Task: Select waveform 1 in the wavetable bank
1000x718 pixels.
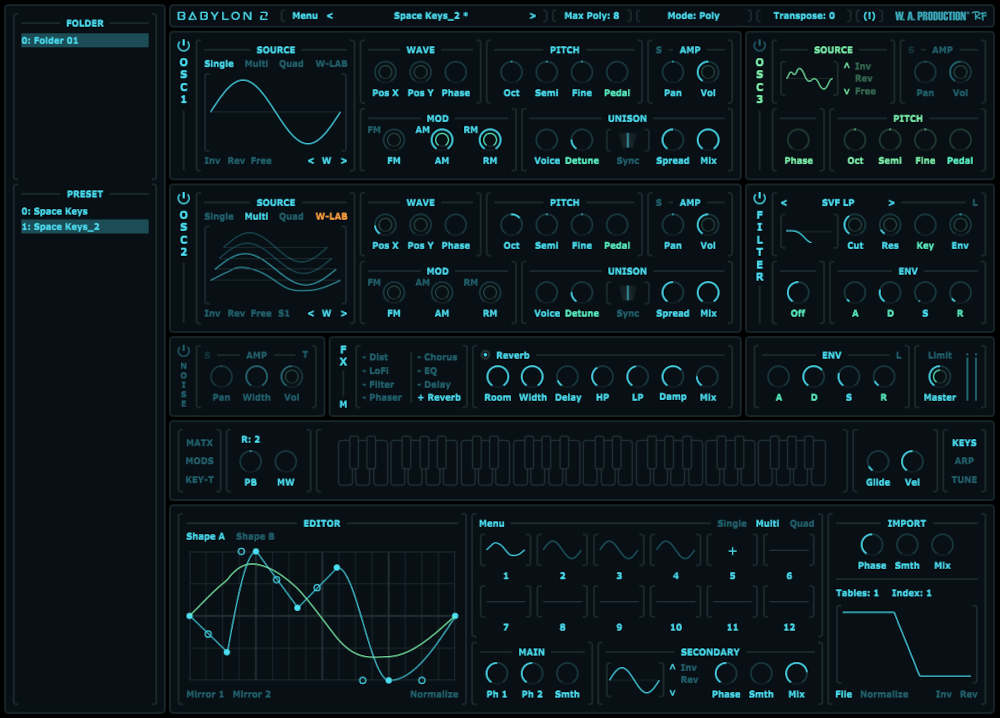Action: pos(504,549)
